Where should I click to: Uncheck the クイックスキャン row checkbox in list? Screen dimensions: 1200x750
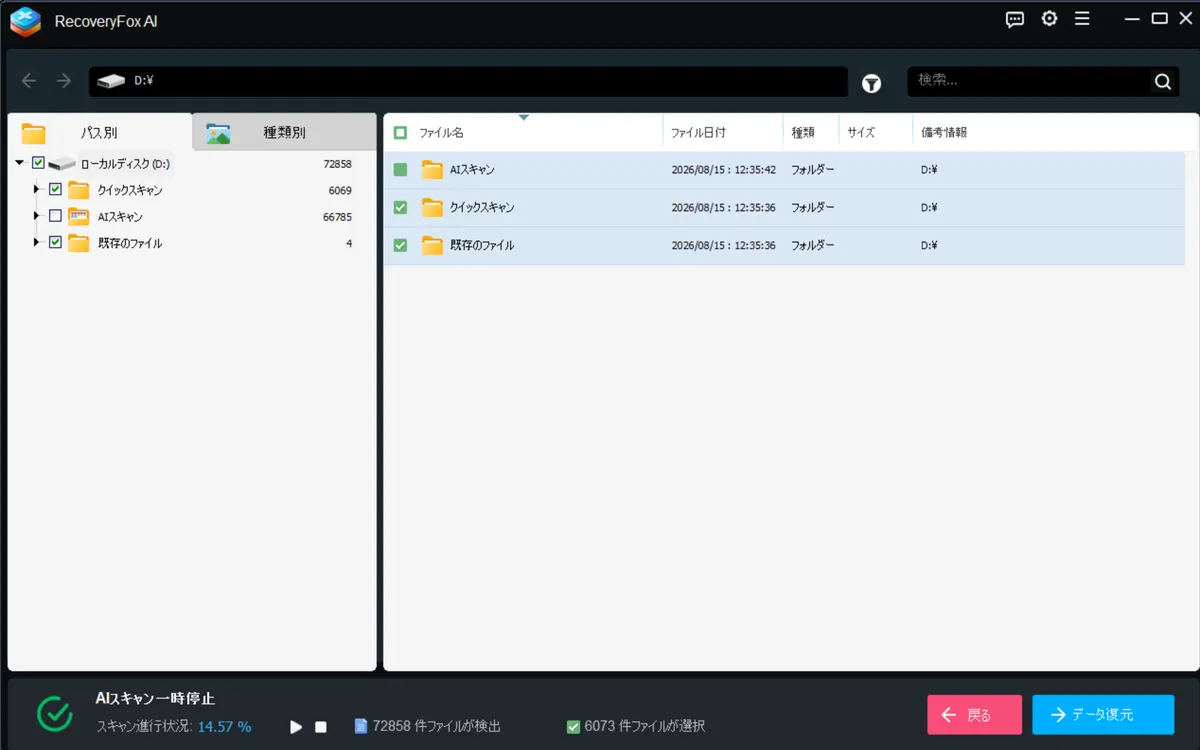pyautogui.click(x=400, y=208)
